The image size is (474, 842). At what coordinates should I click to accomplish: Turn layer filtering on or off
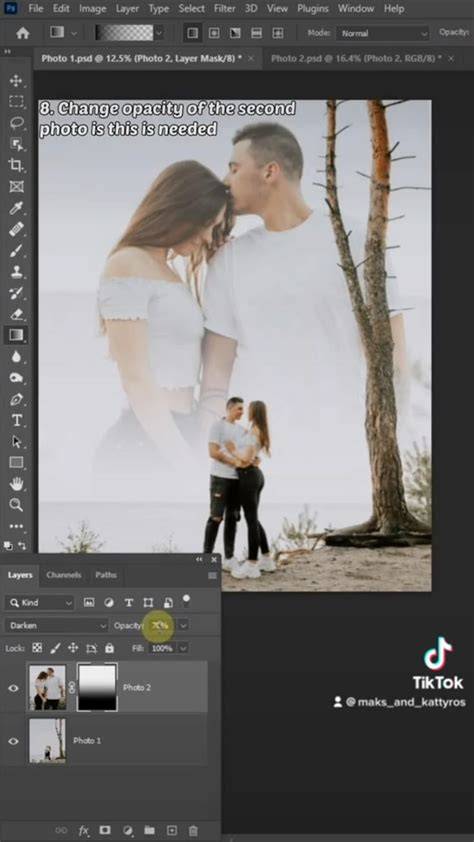186,600
